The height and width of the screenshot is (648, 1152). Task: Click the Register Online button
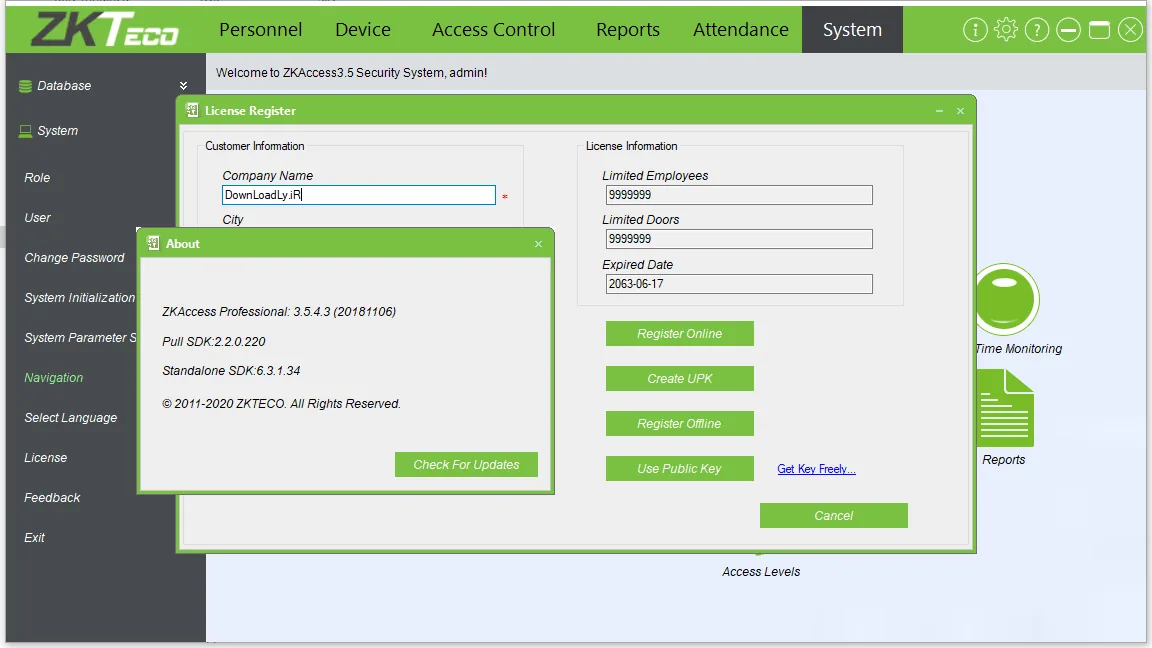tap(680, 334)
